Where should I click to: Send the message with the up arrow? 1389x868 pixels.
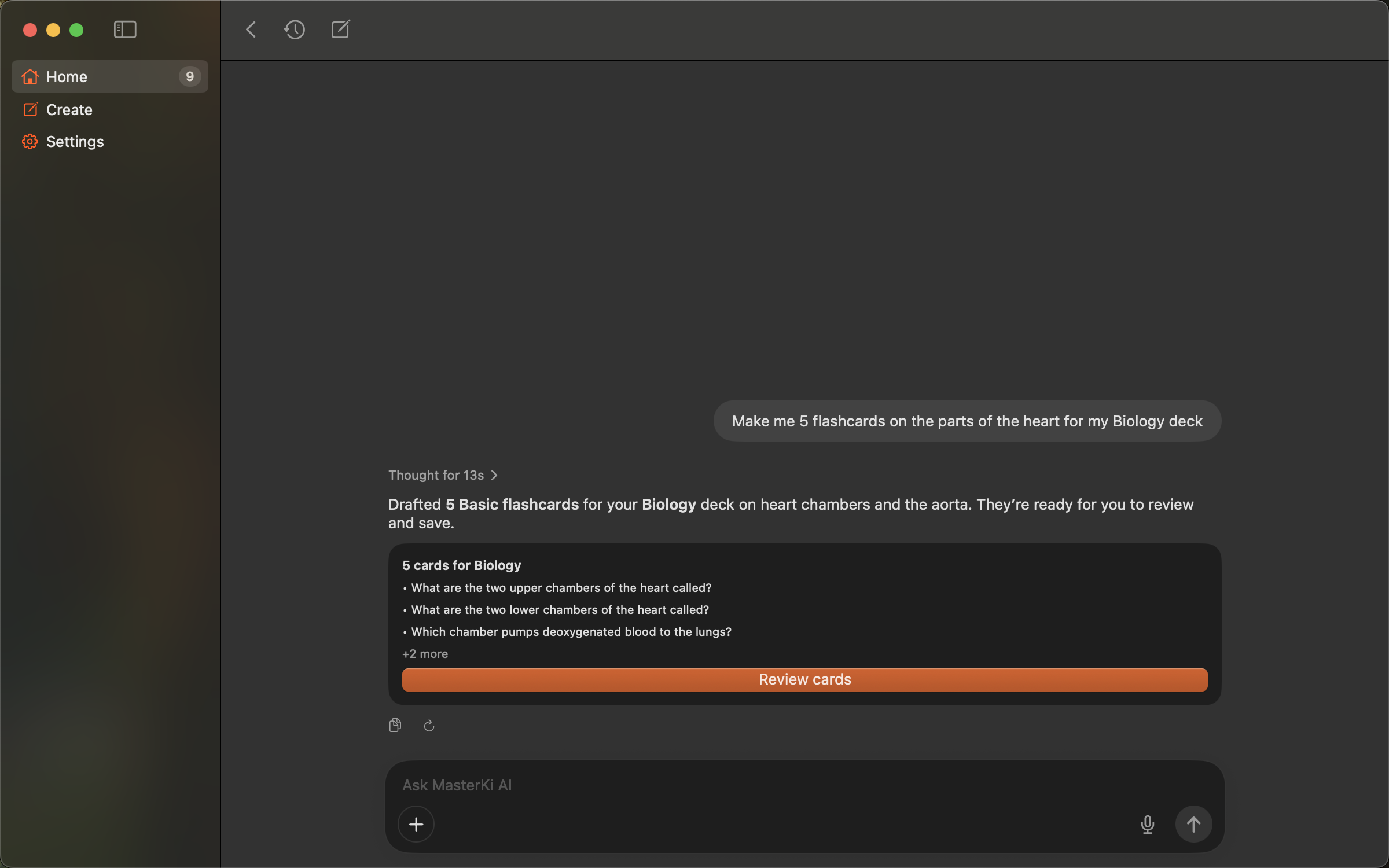[1193, 824]
